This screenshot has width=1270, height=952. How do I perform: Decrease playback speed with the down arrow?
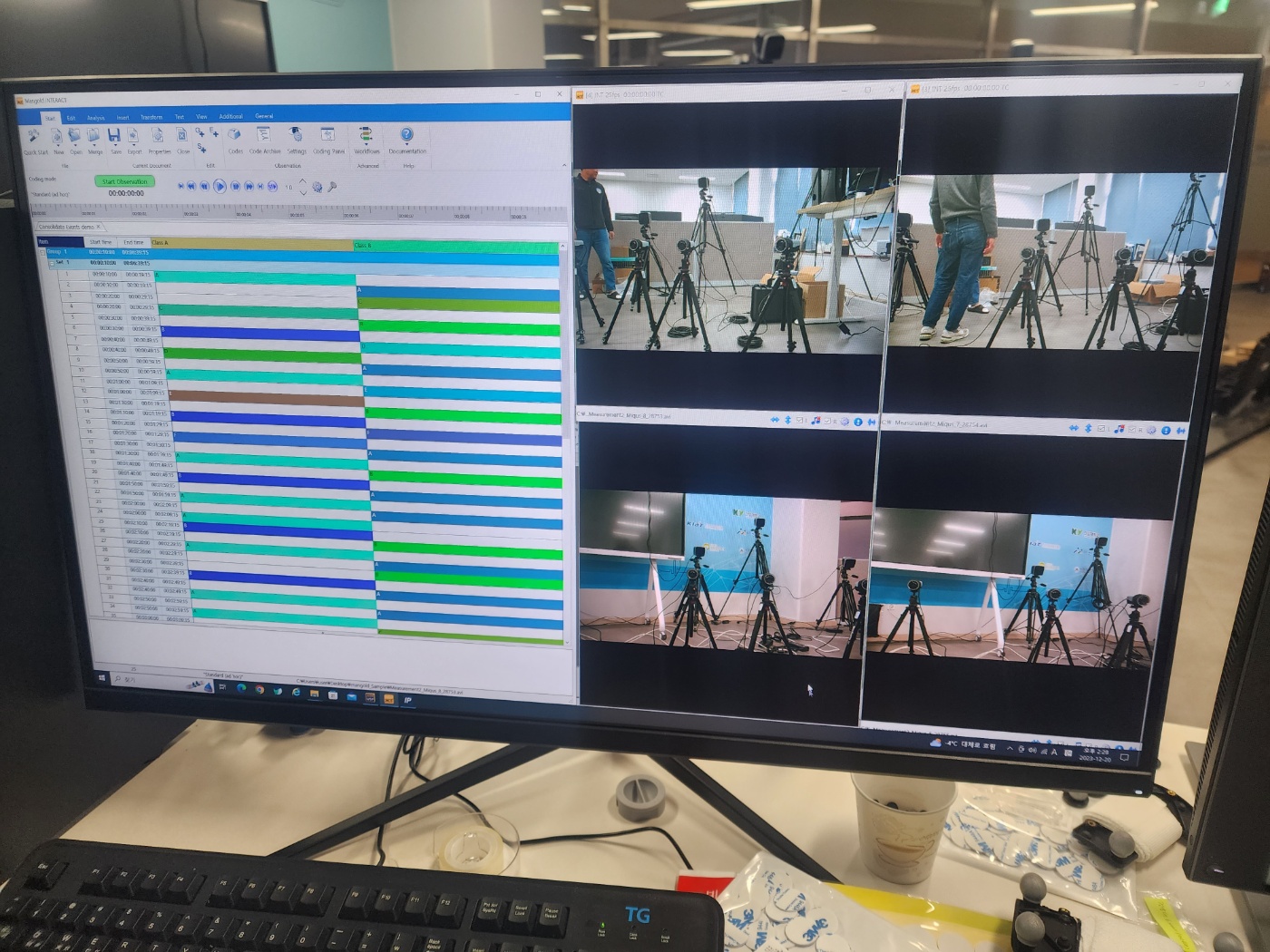(x=303, y=192)
